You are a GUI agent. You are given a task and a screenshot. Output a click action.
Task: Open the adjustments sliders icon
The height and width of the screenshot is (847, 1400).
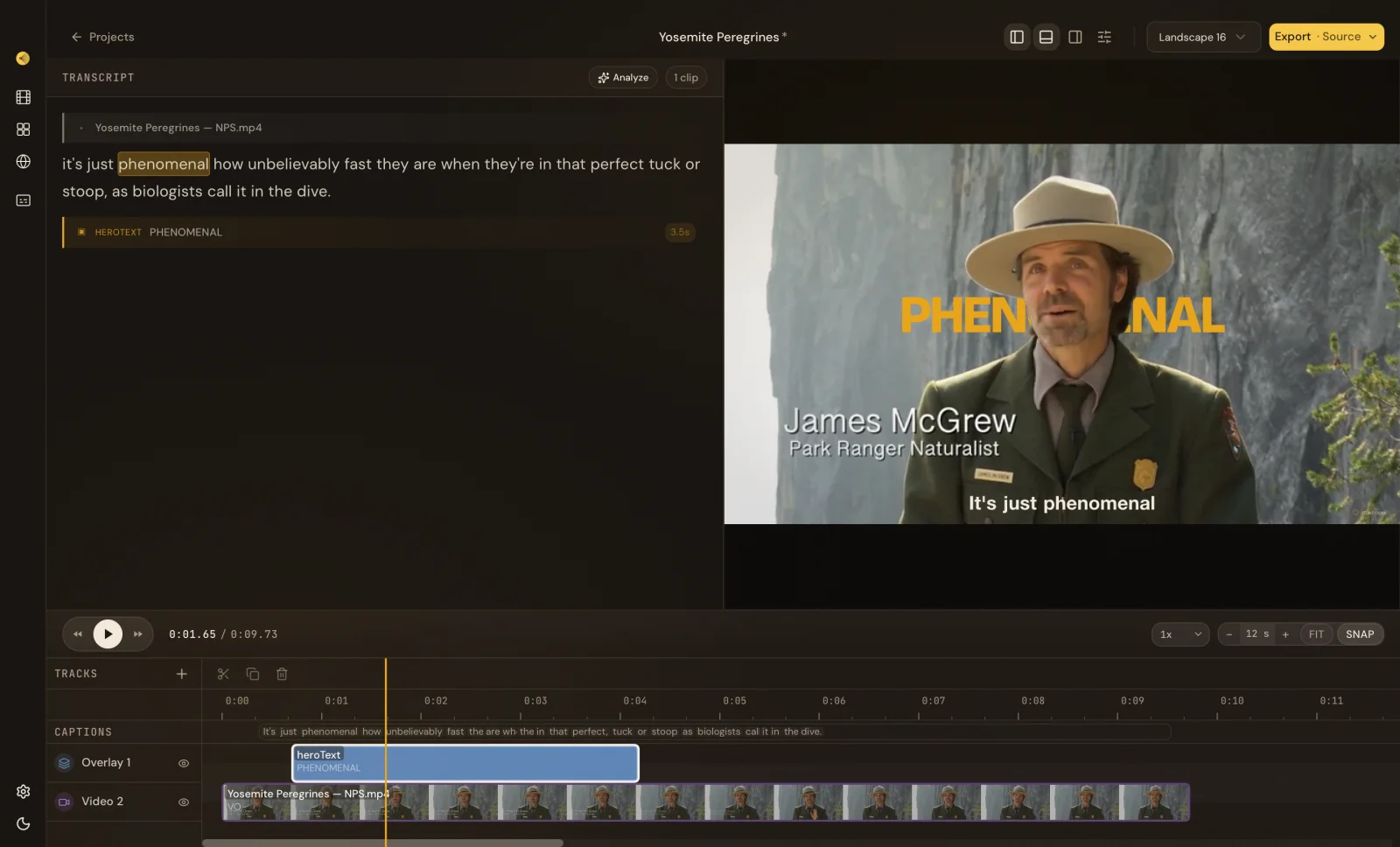[x=1104, y=37]
